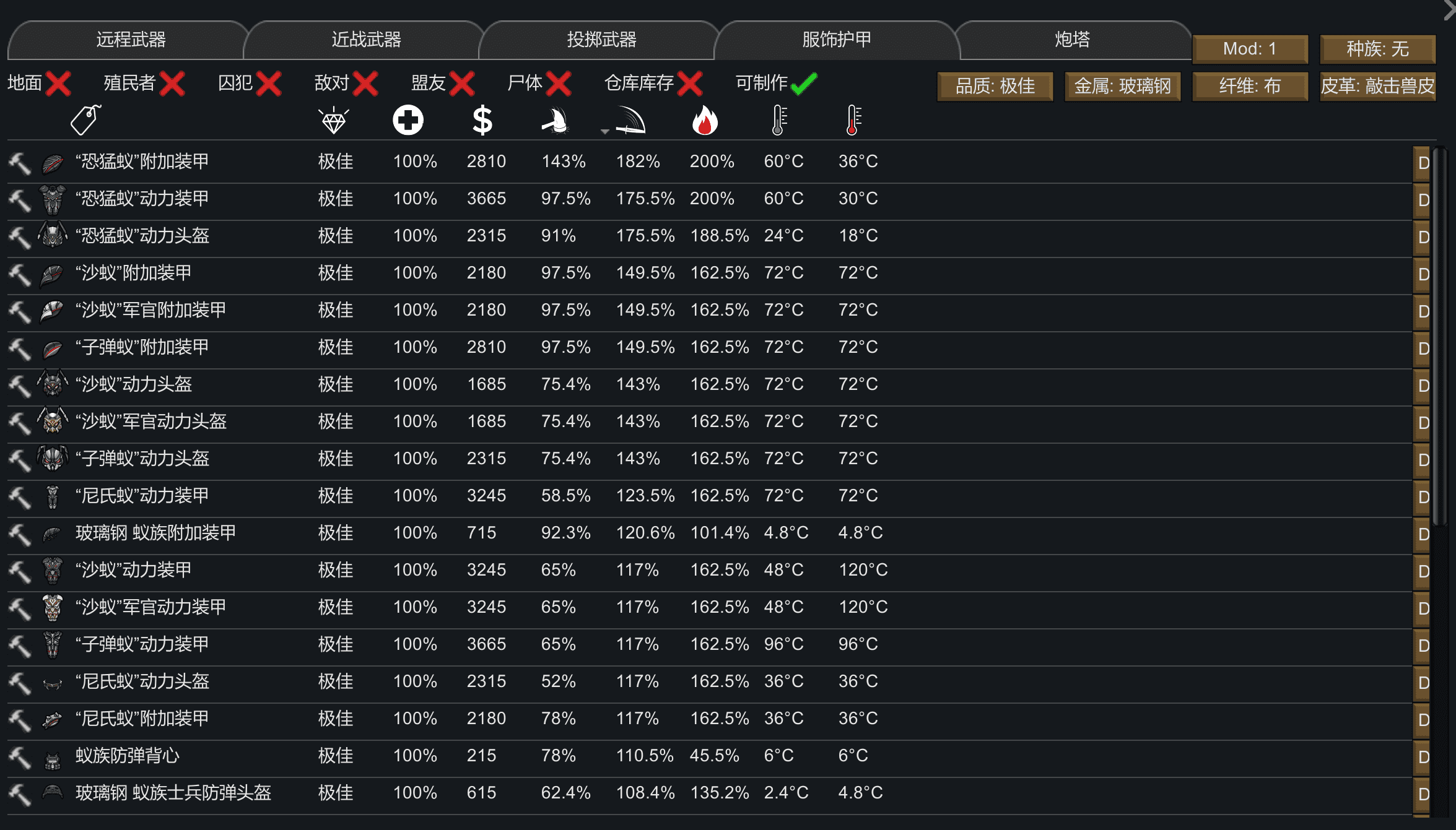Sort by the blunt armor icon
The image size is (1456, 830).
556,121
